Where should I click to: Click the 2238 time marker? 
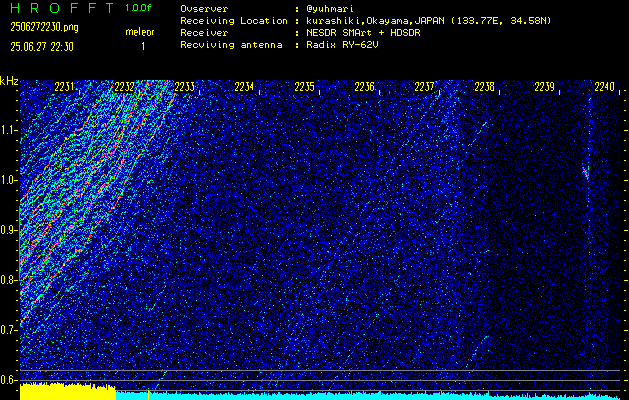(485, 87)
